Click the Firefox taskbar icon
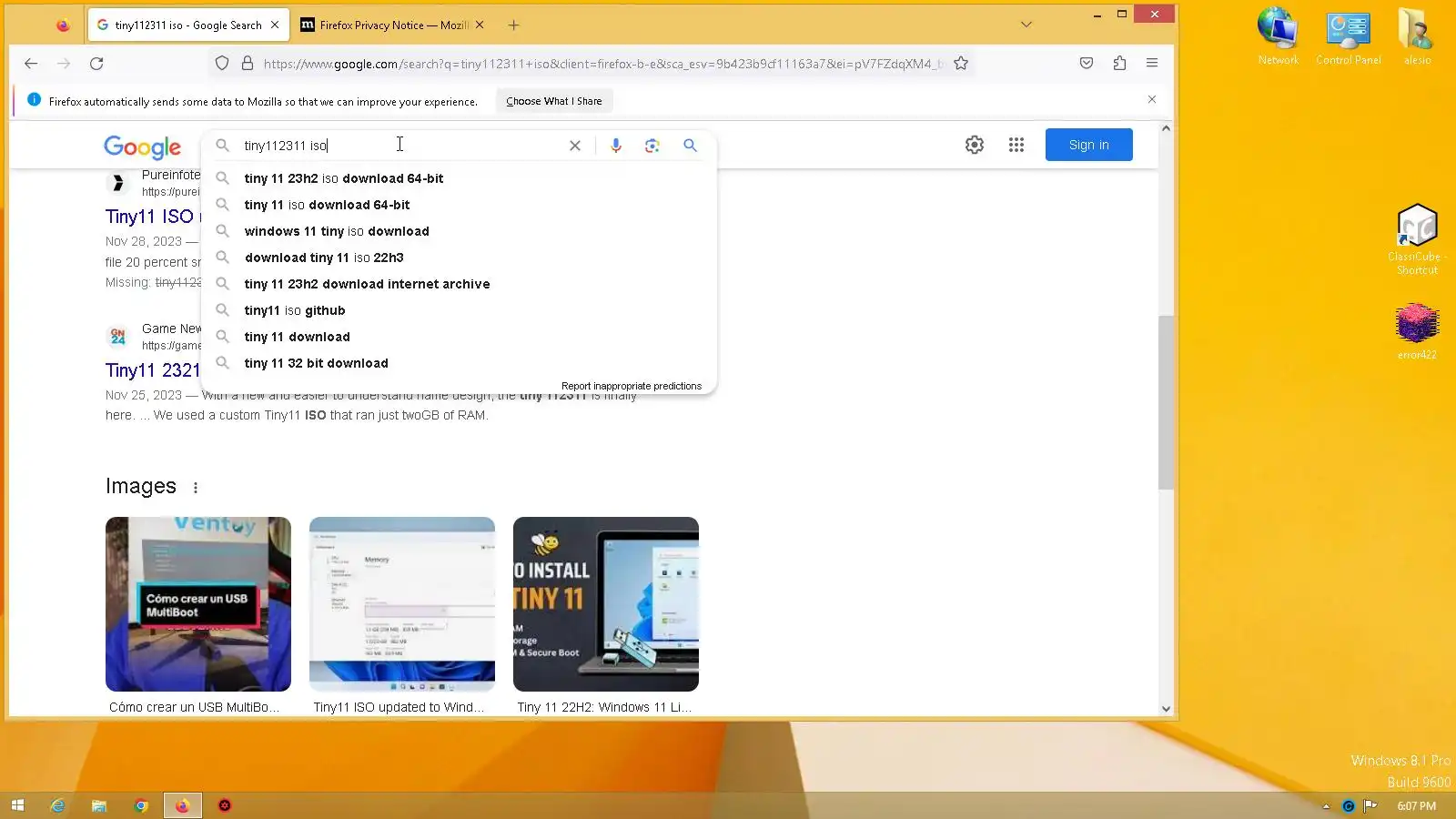Viewport: 1456px width, 819px height. point(183,805)
